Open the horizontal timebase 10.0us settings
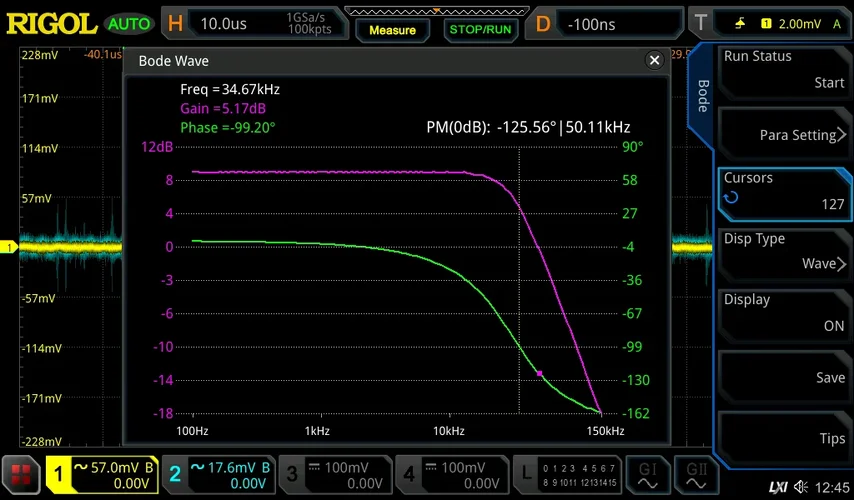The height and width of the screenshot is (500, 854). (x=250, y=23)
